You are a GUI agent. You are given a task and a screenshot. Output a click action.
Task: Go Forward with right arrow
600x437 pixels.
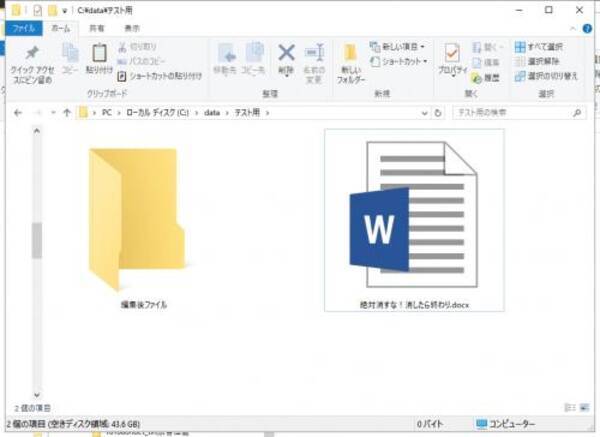pos(38,113)
